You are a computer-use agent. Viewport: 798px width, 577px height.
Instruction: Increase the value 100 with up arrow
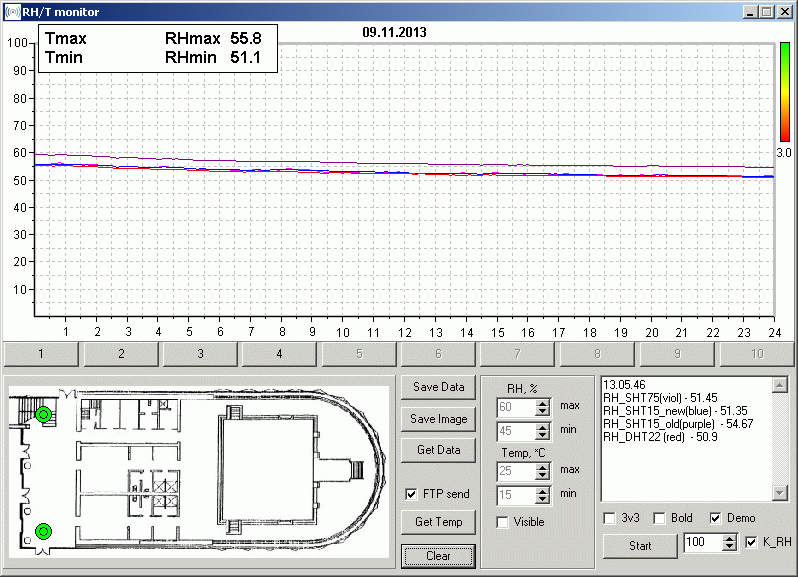click(729, 540)
